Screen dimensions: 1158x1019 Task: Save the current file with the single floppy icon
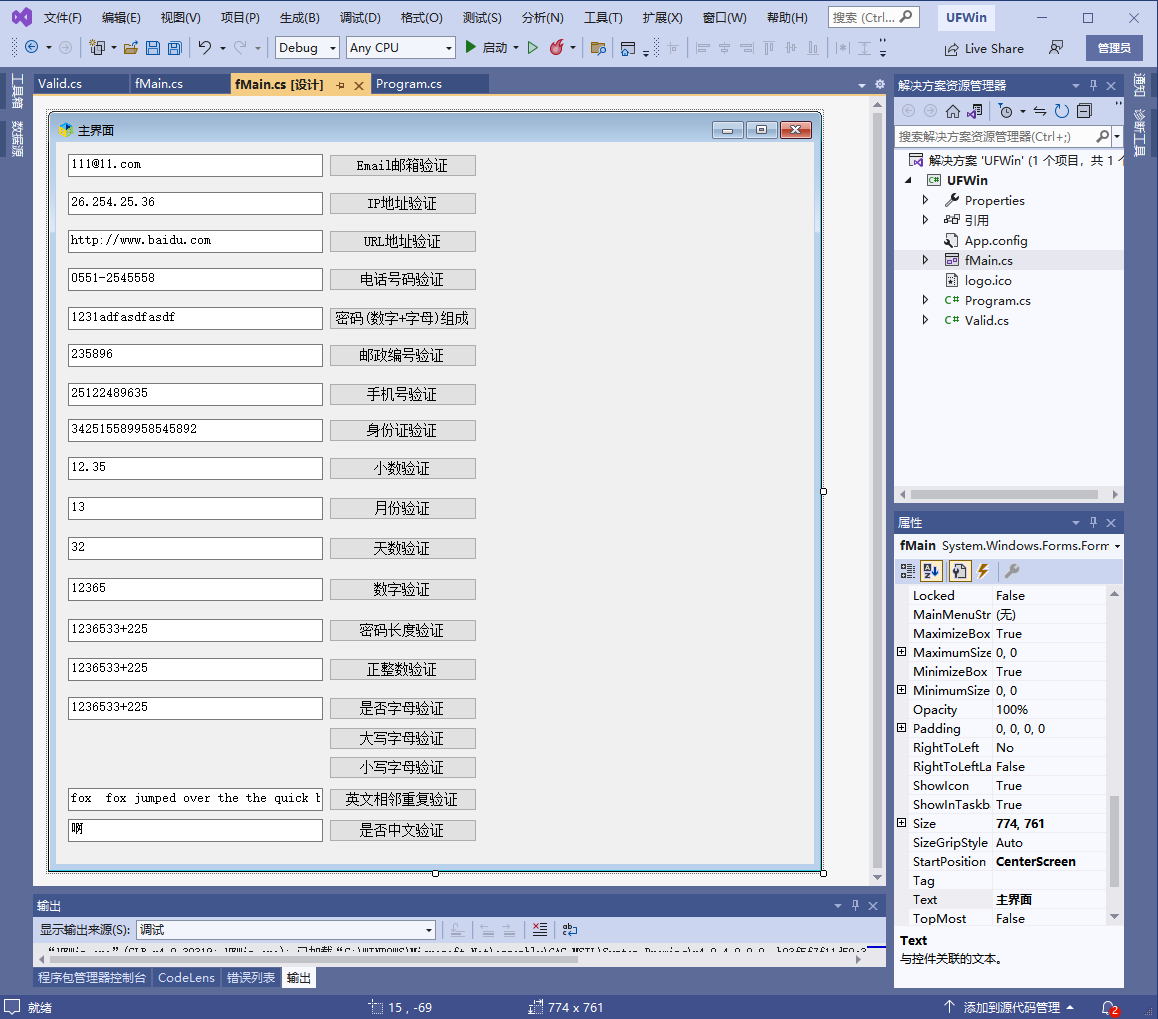[x=153, y=47]
